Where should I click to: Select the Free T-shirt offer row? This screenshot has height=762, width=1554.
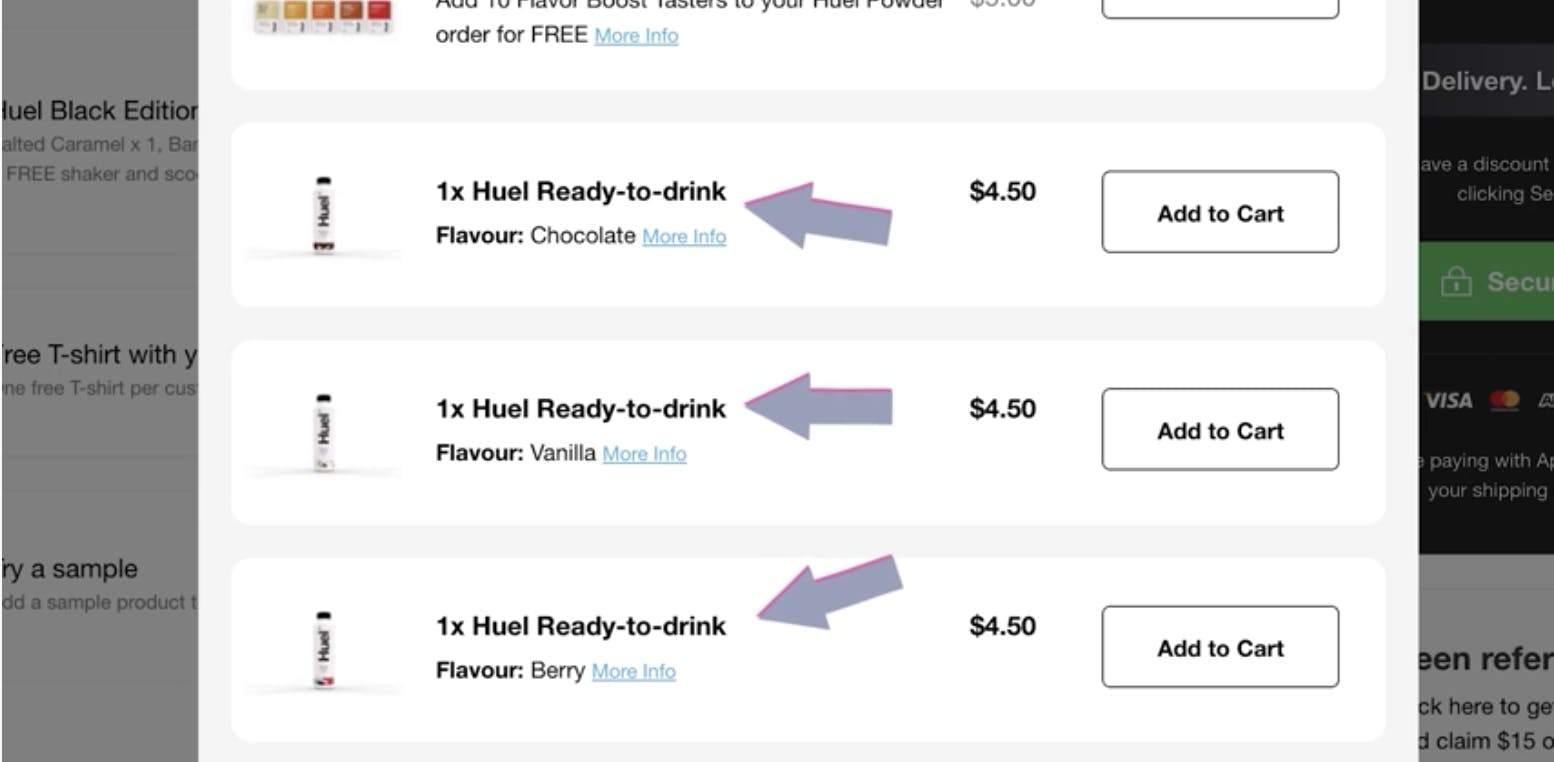point(99,356)
